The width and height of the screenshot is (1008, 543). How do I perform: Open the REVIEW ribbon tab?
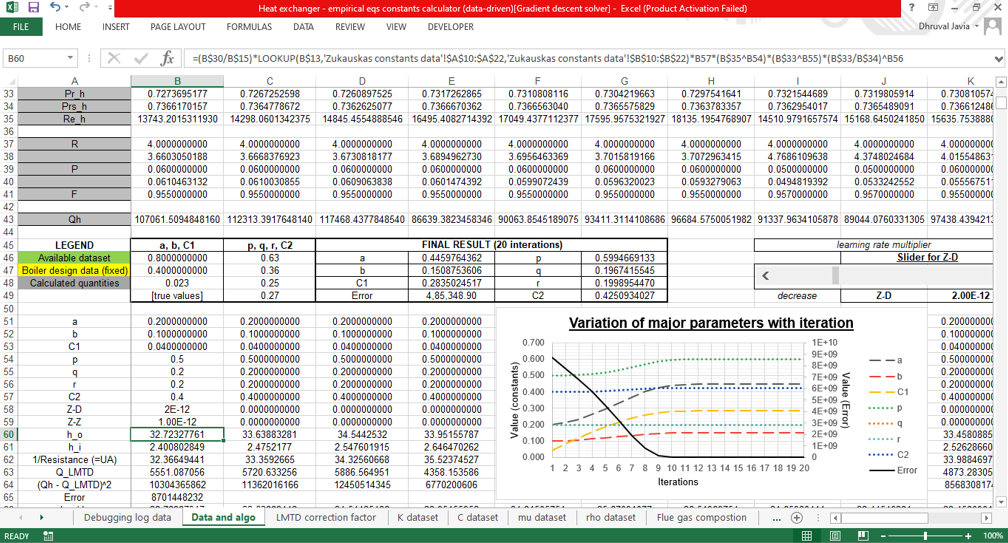click(x=350, y=26)
